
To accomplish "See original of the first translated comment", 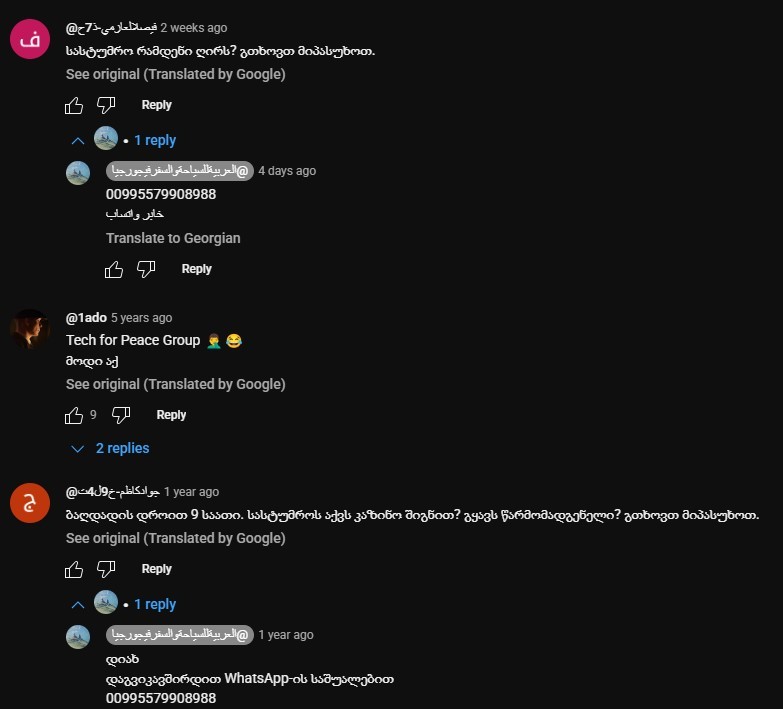I will click(175, 74).
